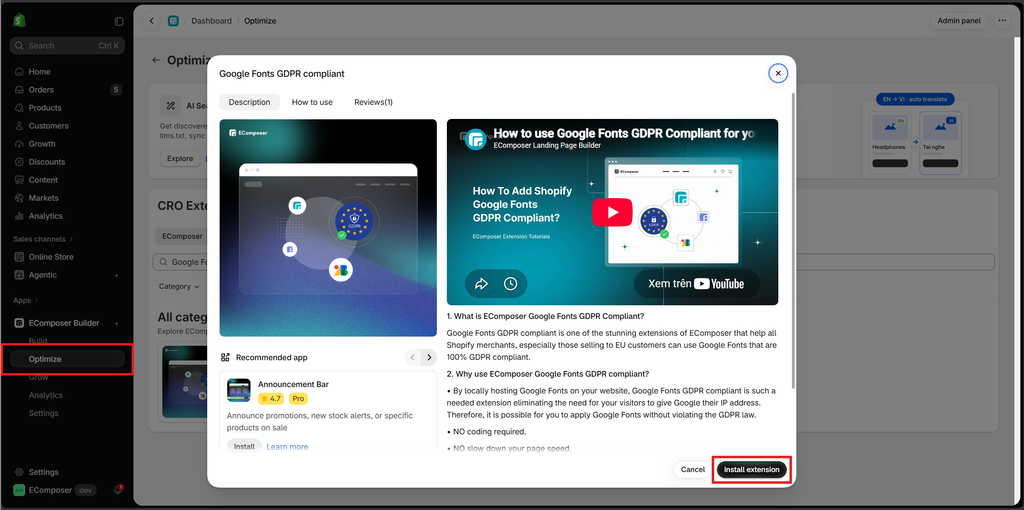Open the Category dropdown filter
This screenshot has height=510, width=1024.
click(179, 286)
